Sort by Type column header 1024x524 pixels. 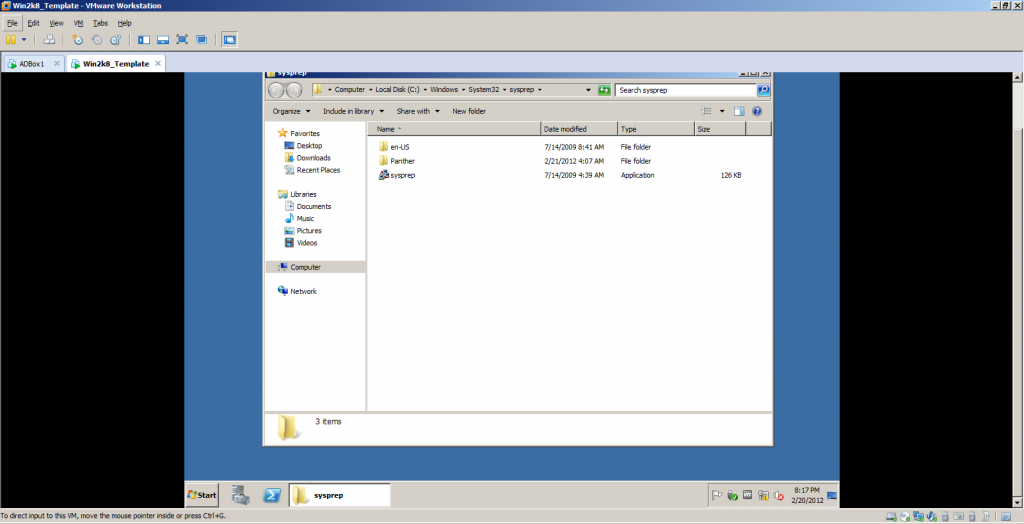point(656,129)
